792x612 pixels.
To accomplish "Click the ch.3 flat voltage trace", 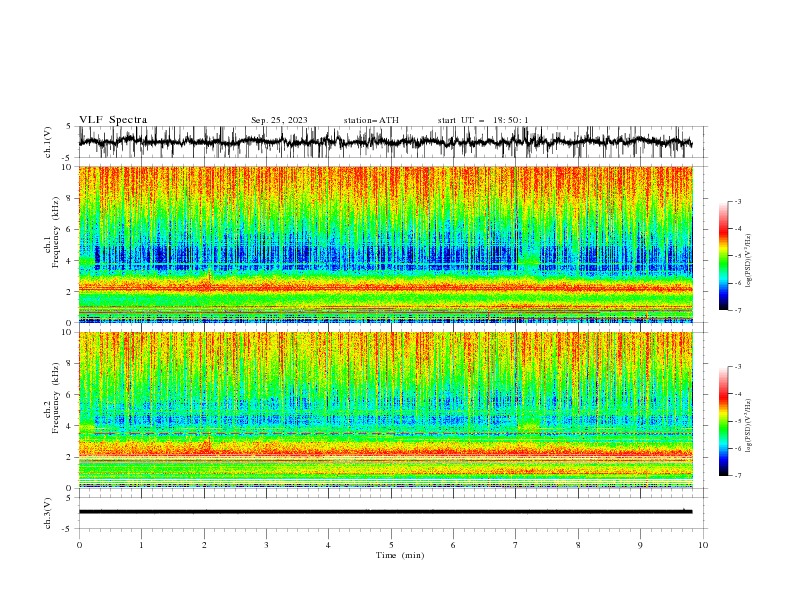I will [385, 512].
